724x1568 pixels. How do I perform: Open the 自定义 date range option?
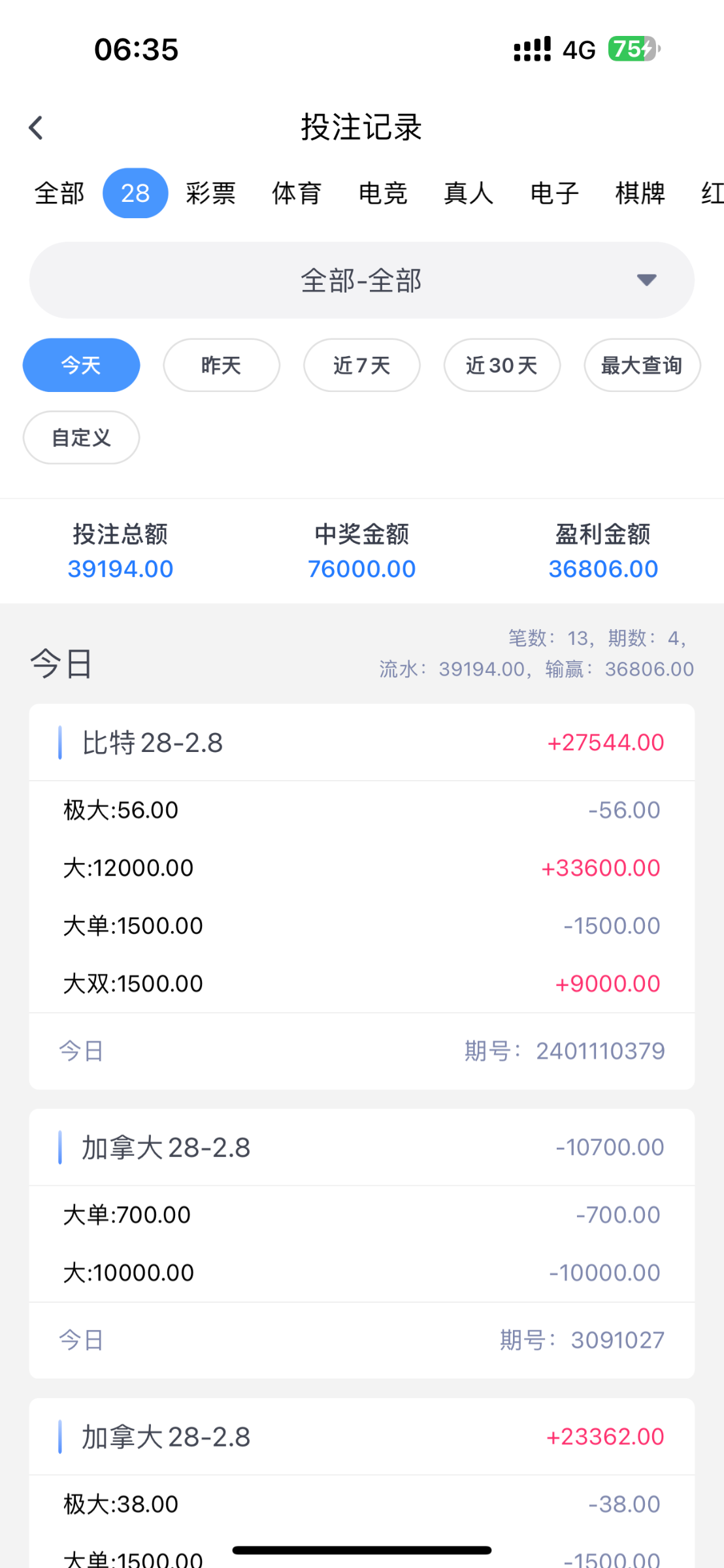pyautogui.click(x=81, y=438)
